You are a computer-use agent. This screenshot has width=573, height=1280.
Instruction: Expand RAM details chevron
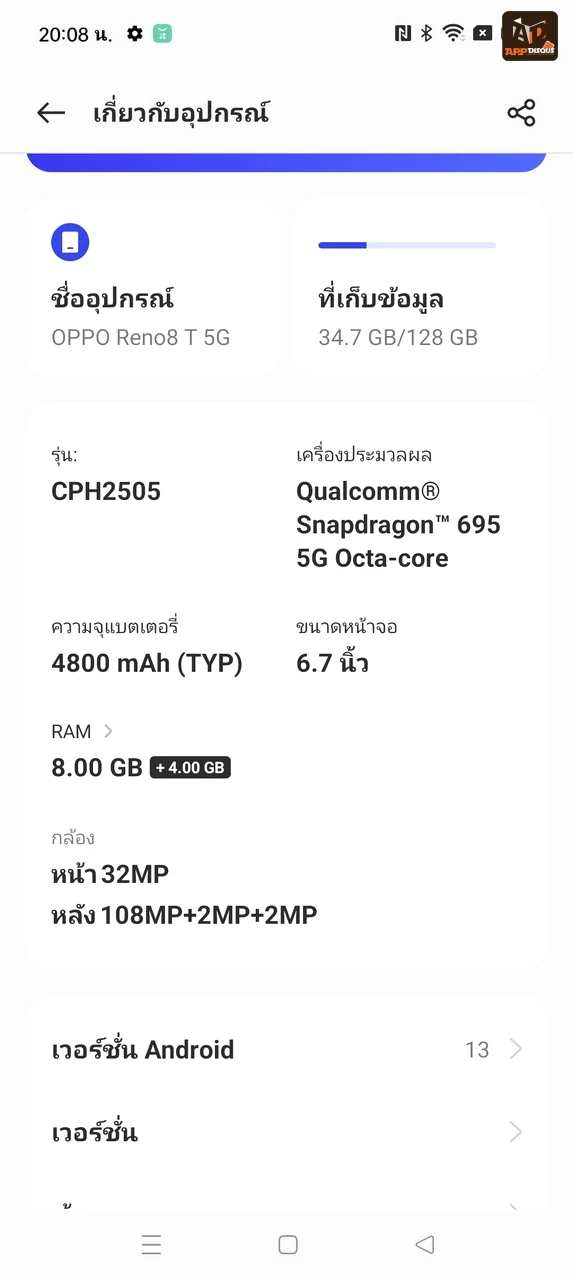click(108, 732)
